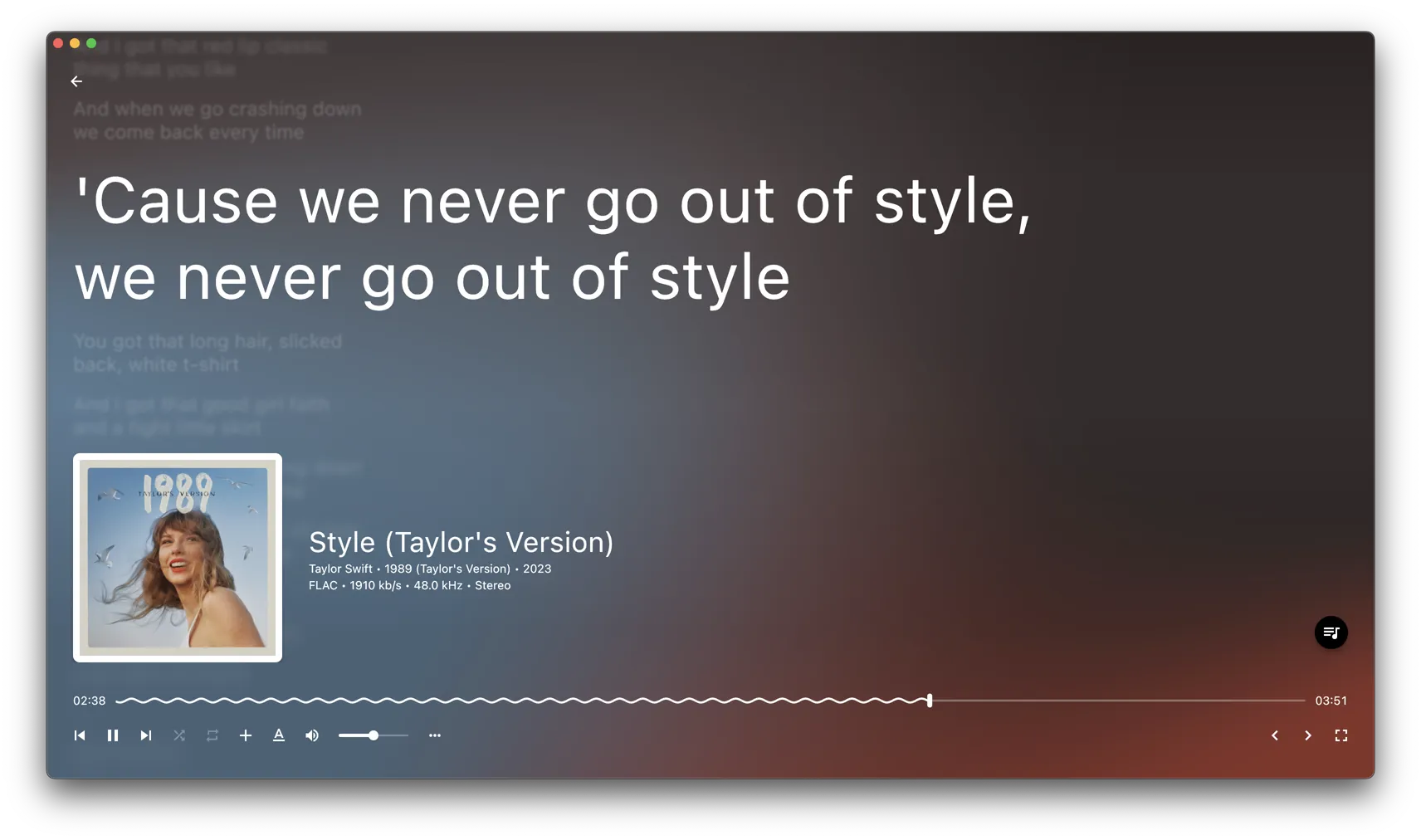Click the song title Style (Taylor's Version)
Viewport: 1421px width, 840px height.
[x=461, y=542]
